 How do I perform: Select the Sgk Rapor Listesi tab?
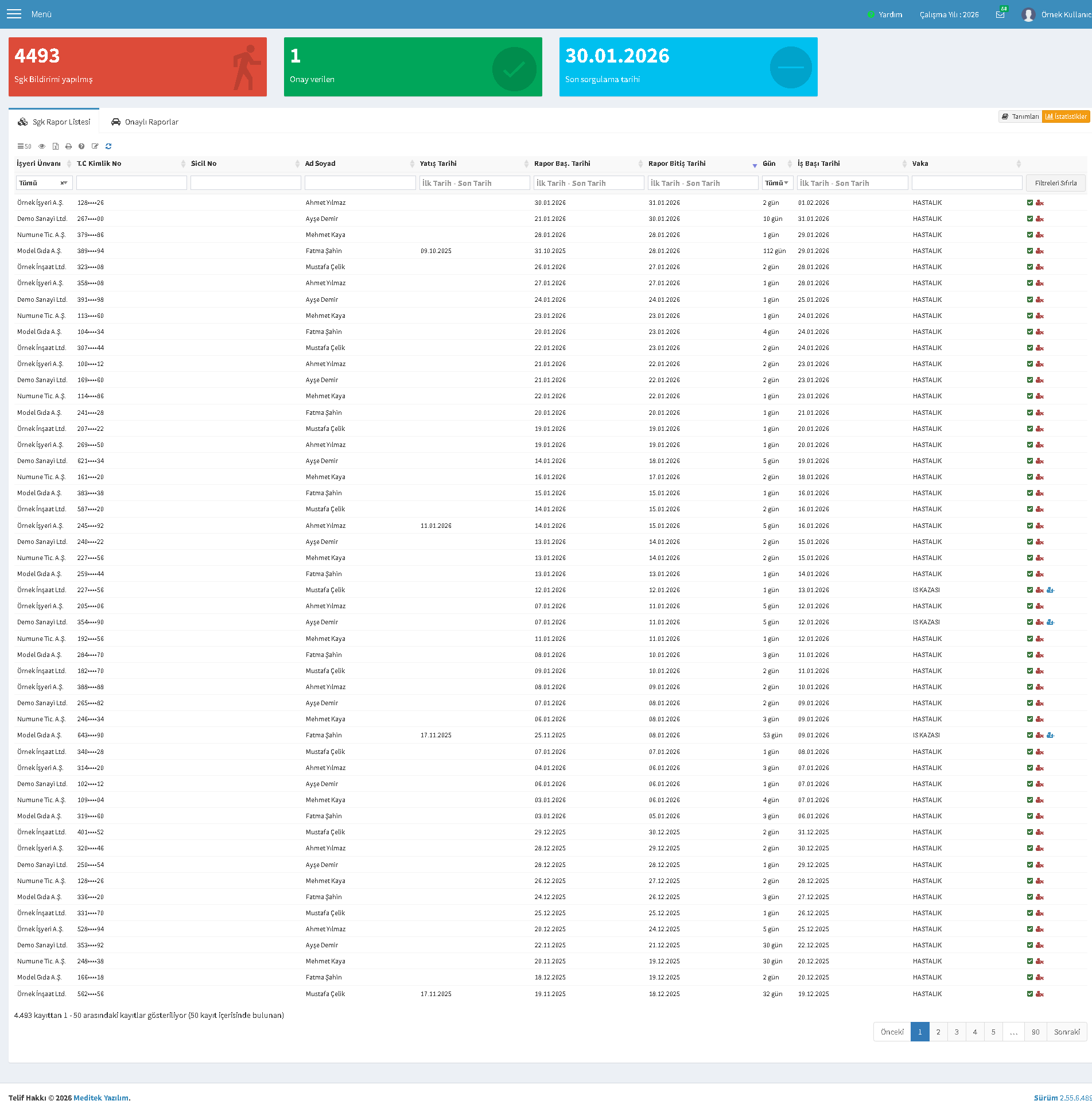pyautogui.click(x=54, y=122)
